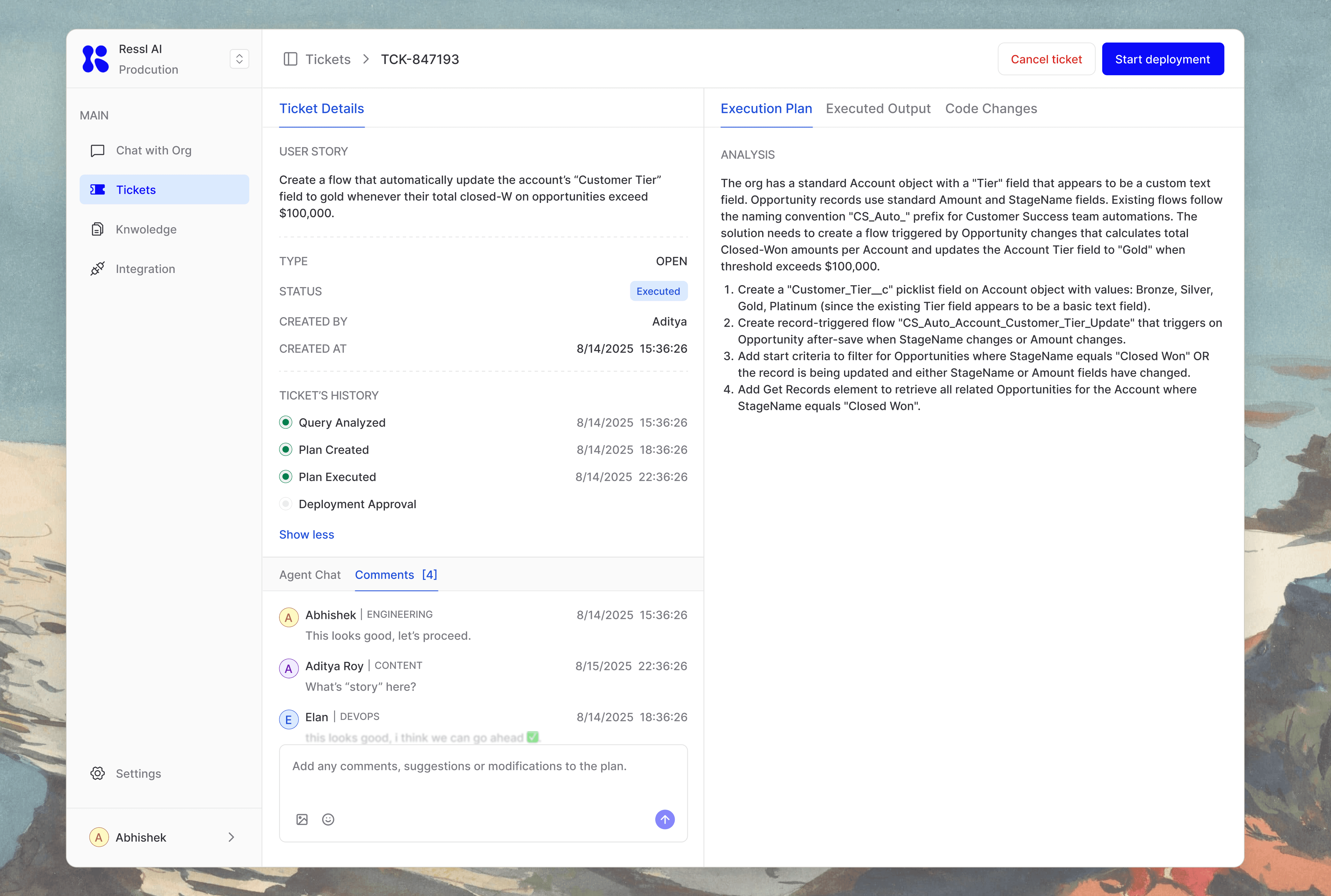The height and width of the screenshot is (896, 1331).
Task: Select the Query Analyzed history step
Action: (342, 422)
